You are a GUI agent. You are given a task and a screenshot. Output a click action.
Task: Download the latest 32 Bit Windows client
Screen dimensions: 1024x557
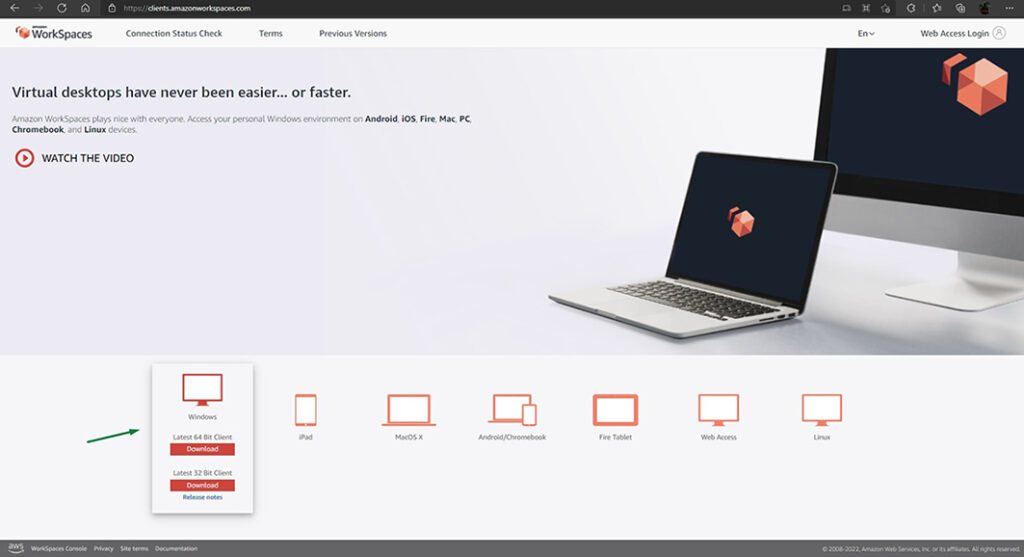[x=202, y=485]
